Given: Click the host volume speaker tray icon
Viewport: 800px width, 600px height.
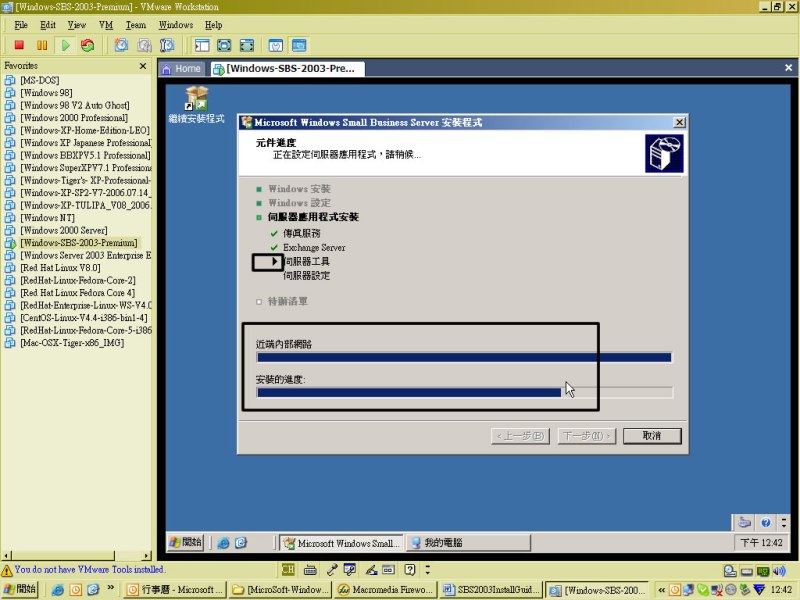Looking at the screenshot, I should pos(779,571).
